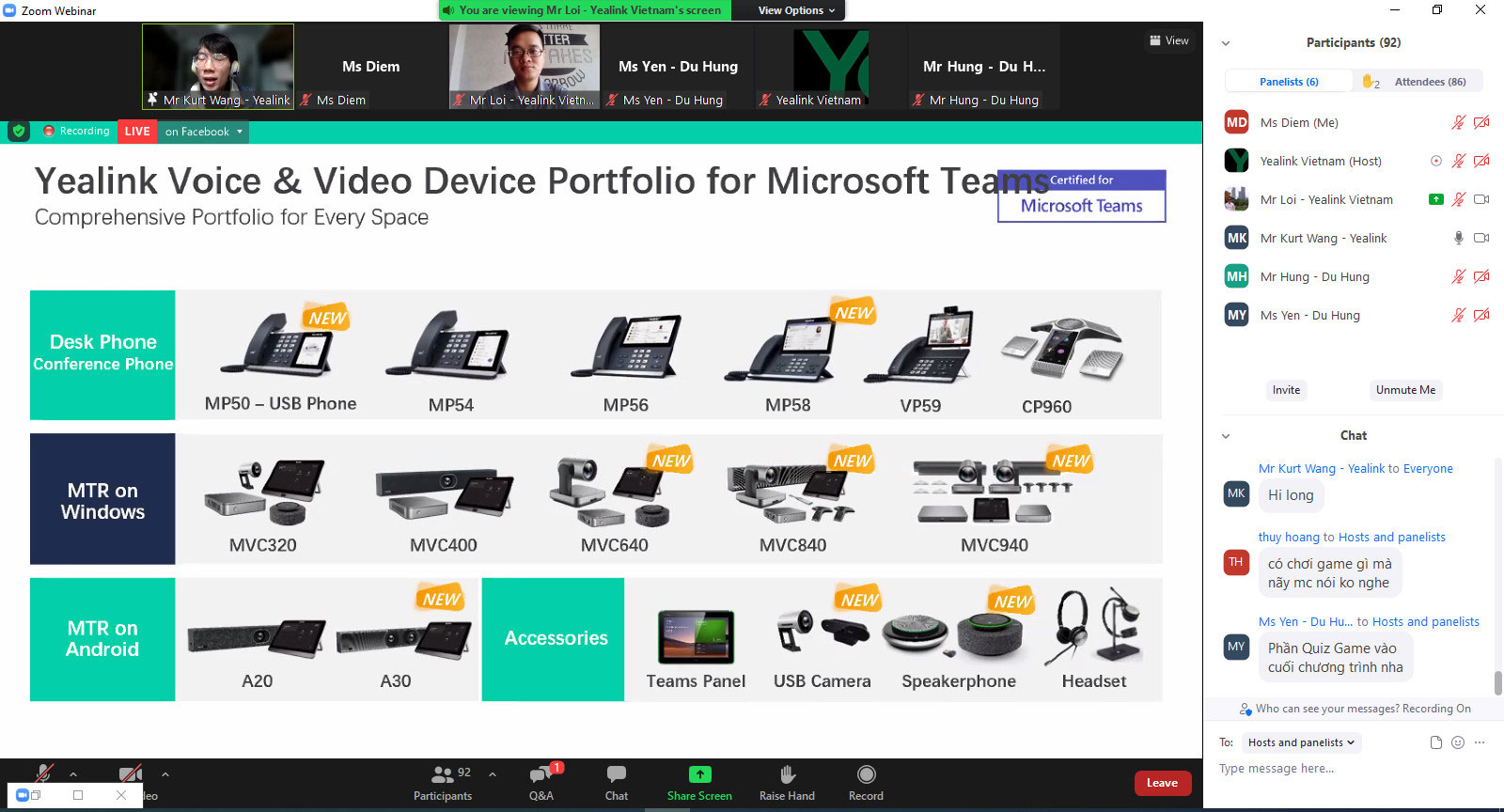Select Ms Yen - Du Hung participant row
The height and width of the screenshot is (812, 1504).
coord(1354,315)
